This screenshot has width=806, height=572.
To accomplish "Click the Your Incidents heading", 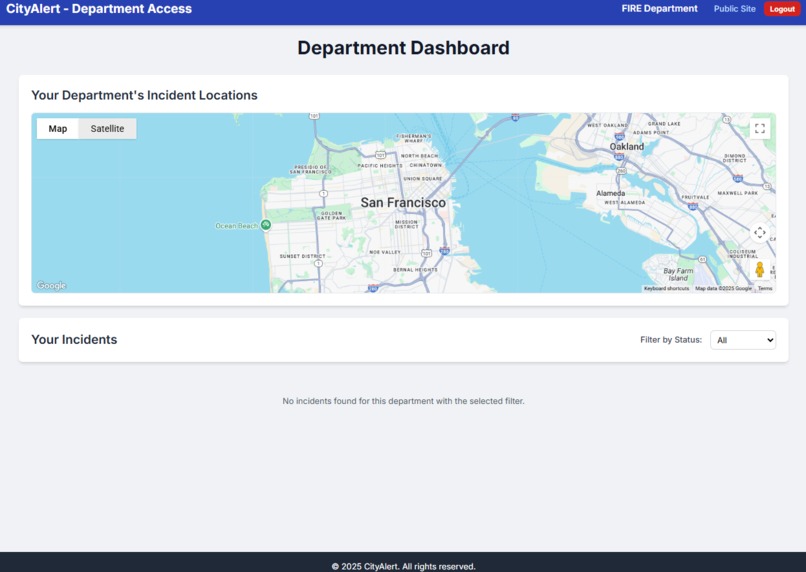I will [x=74, y=340].
